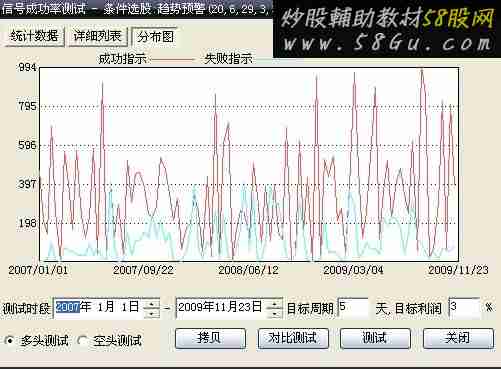Switch to the 详细列表 tab
Viewport: 501px width, 369px height.
[97, 36]
